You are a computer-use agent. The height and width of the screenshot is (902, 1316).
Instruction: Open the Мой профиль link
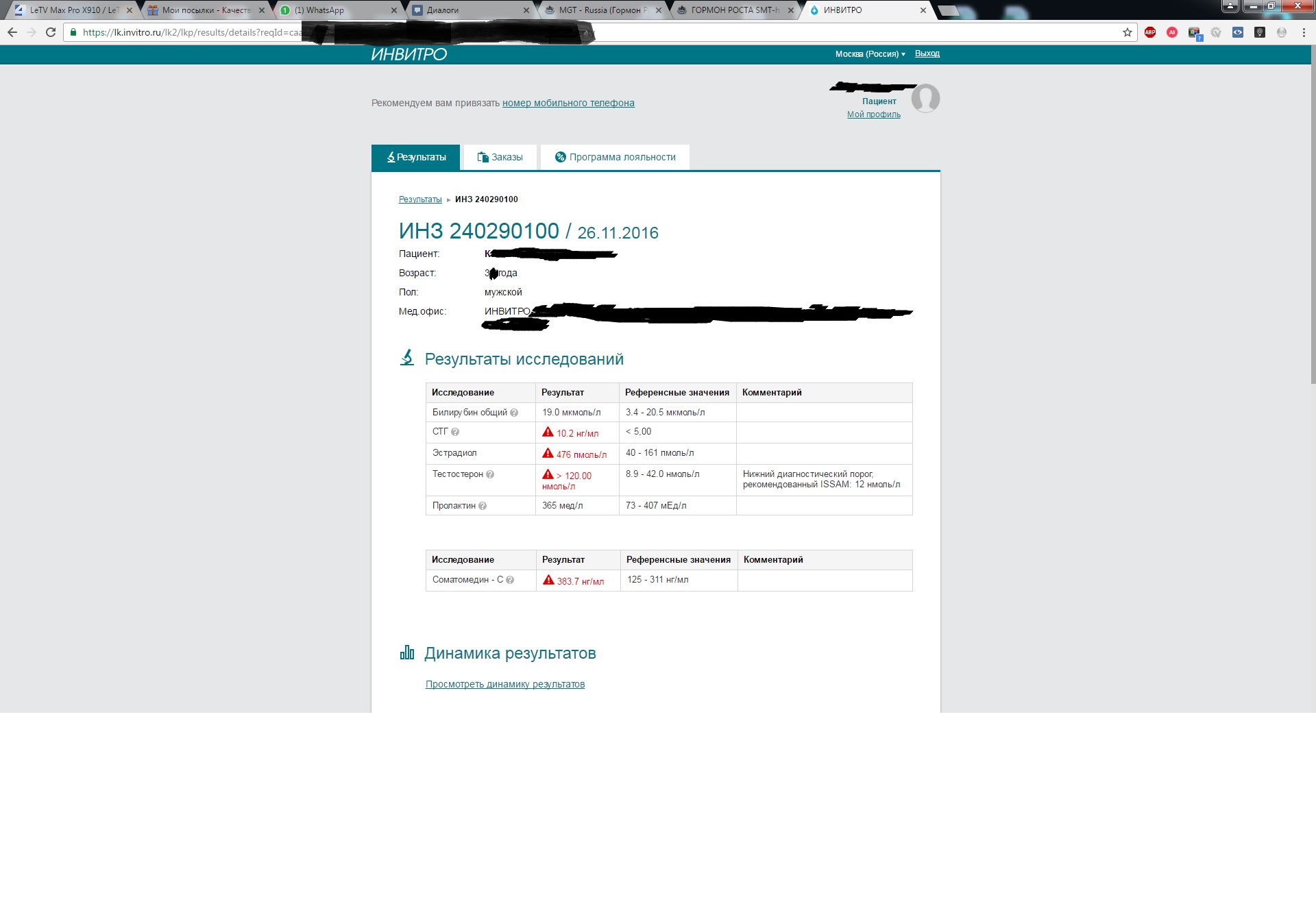[873, 114]
